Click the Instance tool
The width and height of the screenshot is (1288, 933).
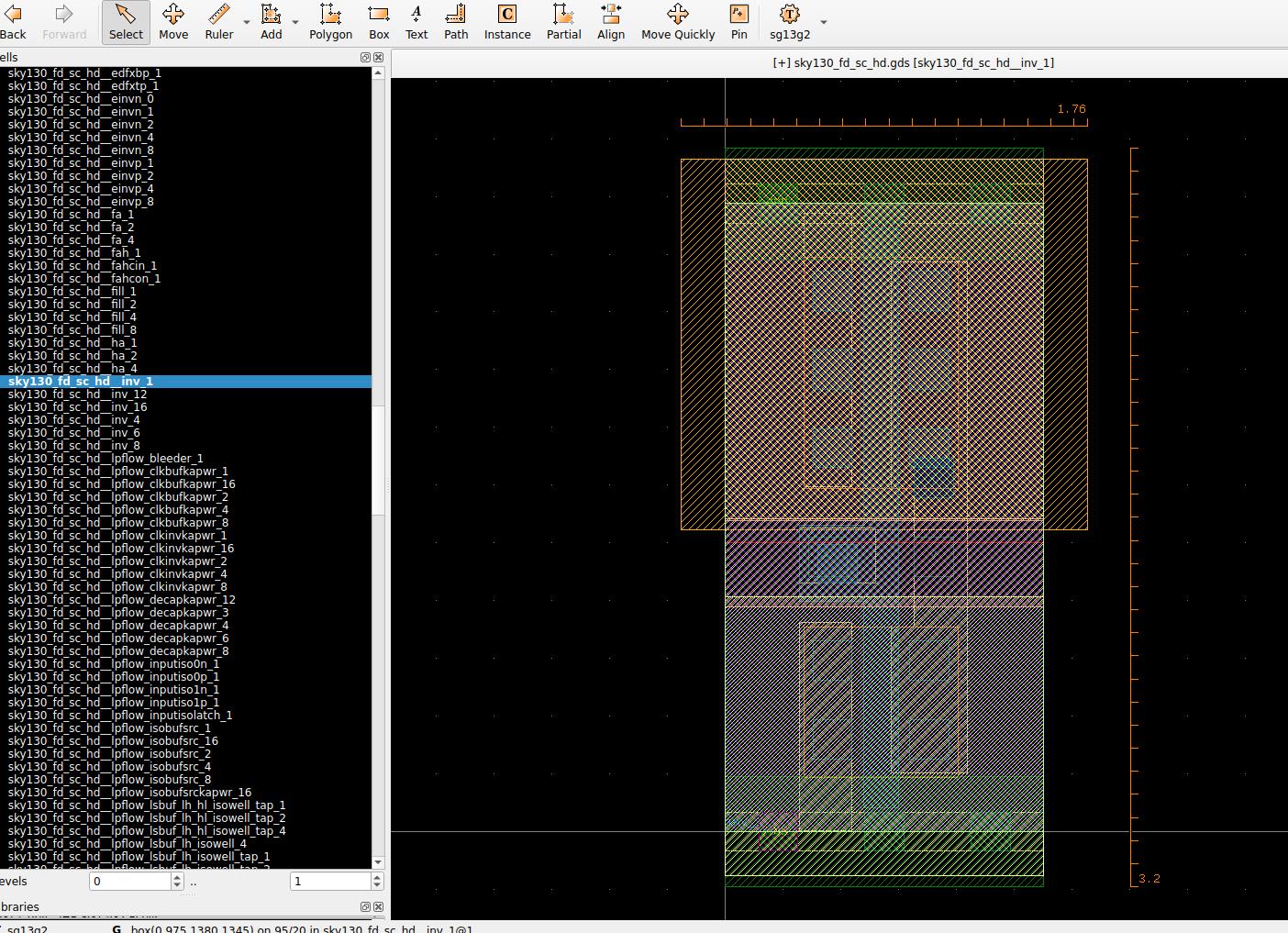(x=507, y=22)
